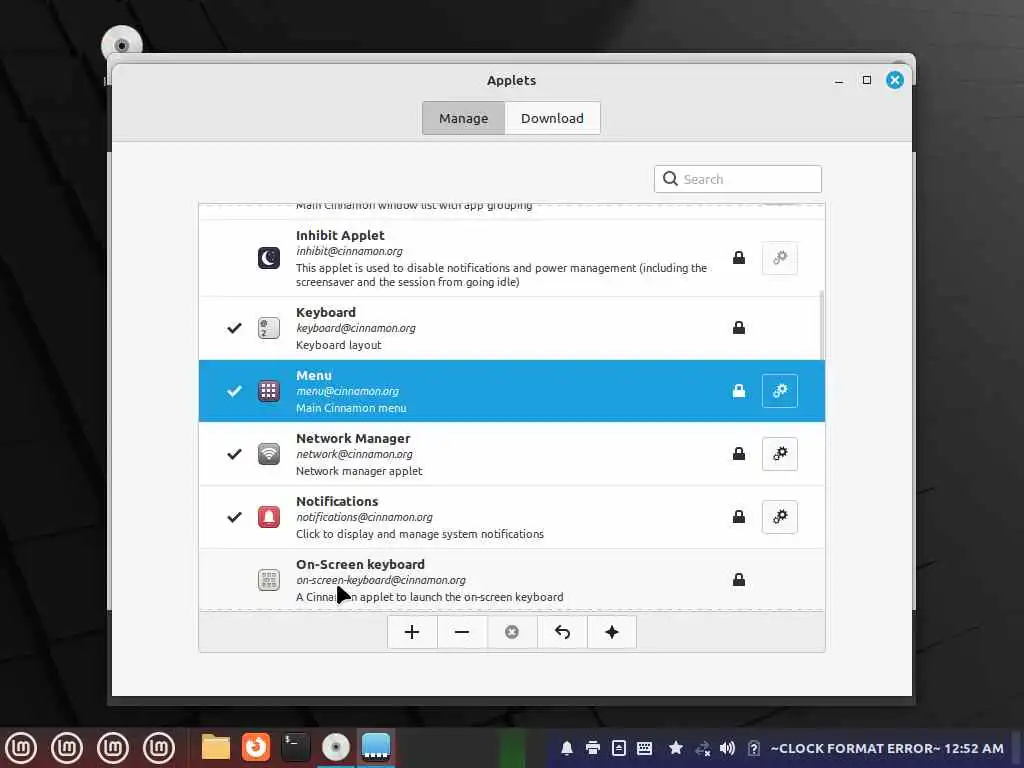Click the search magnifier icon
1024x768 pixels.
(x=670, y=179)
